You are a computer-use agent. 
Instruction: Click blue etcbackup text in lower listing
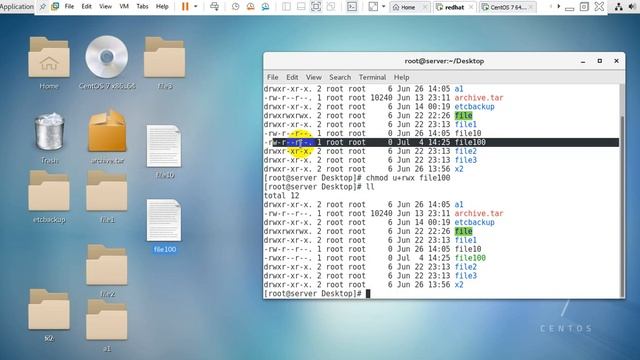tap(474, 222)
